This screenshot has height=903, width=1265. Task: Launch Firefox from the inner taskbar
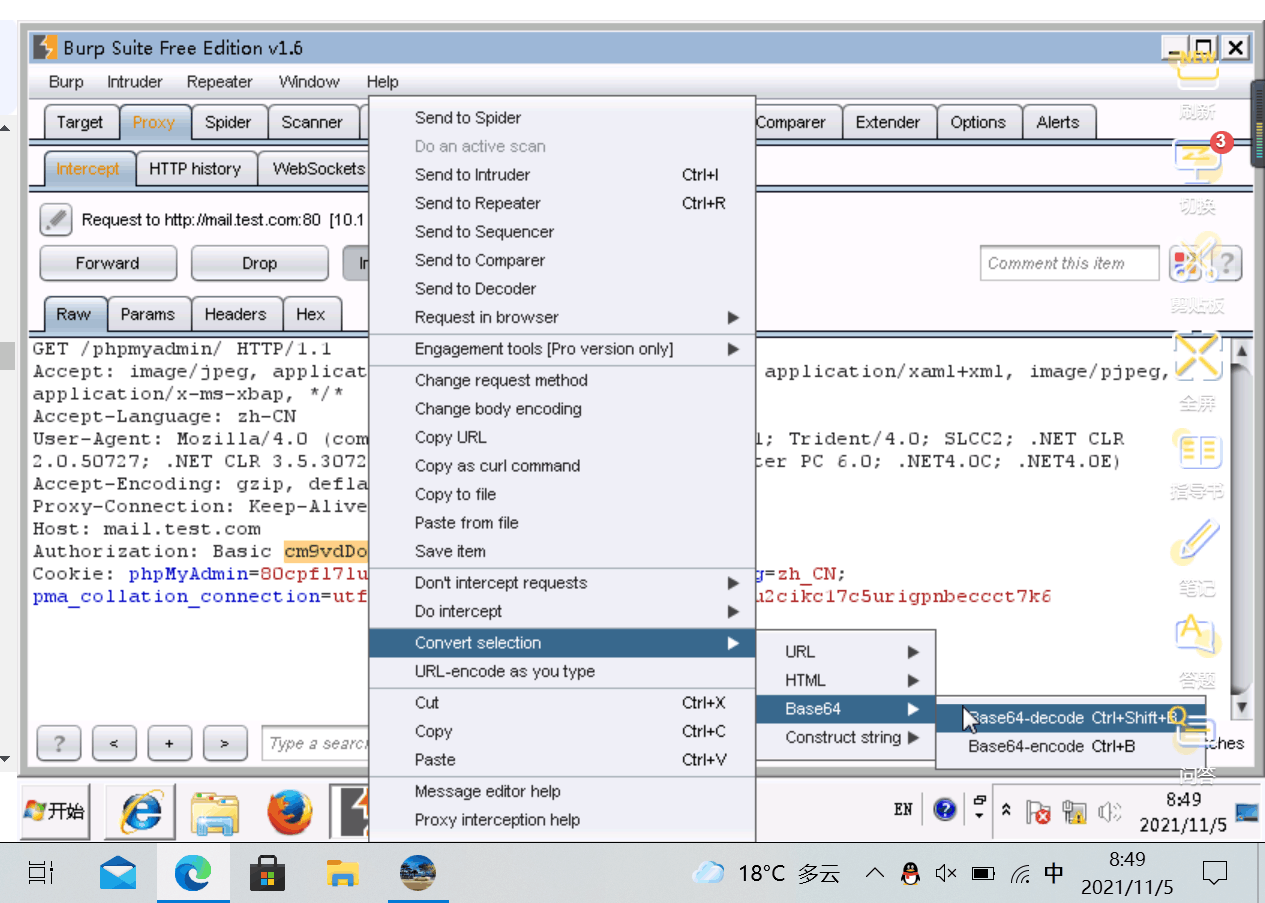click(289, 811)
